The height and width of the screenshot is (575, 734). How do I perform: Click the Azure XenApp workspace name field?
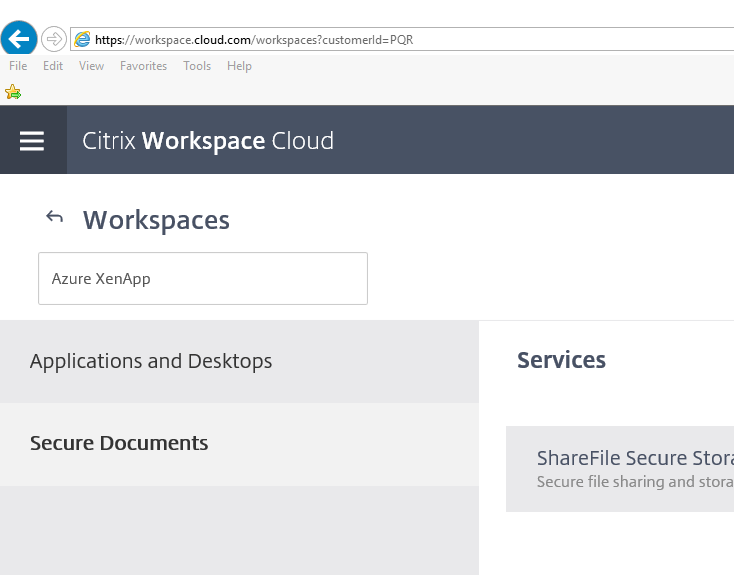click(203, 279)
